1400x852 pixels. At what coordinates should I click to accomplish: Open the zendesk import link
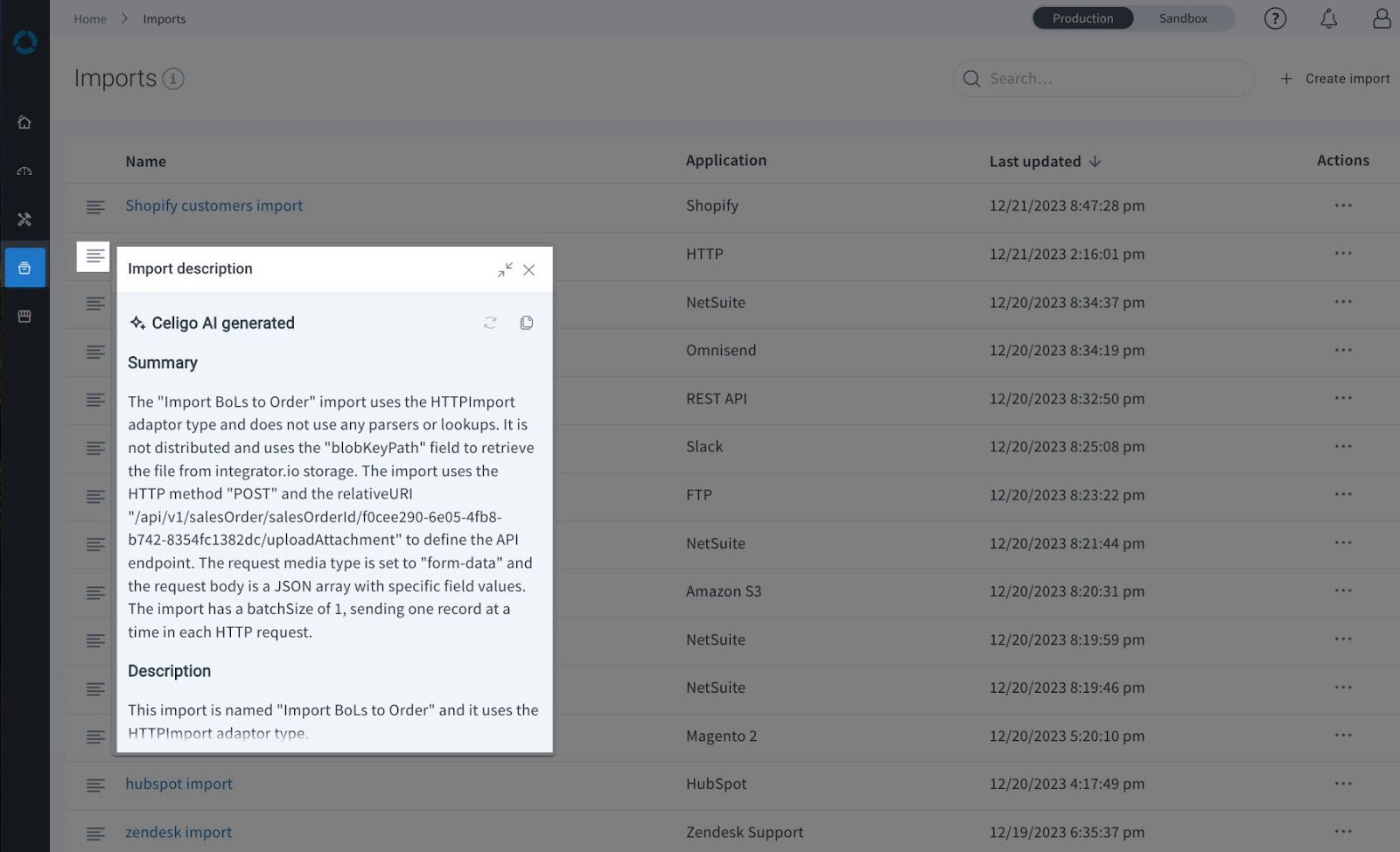(x=178, y=832)
